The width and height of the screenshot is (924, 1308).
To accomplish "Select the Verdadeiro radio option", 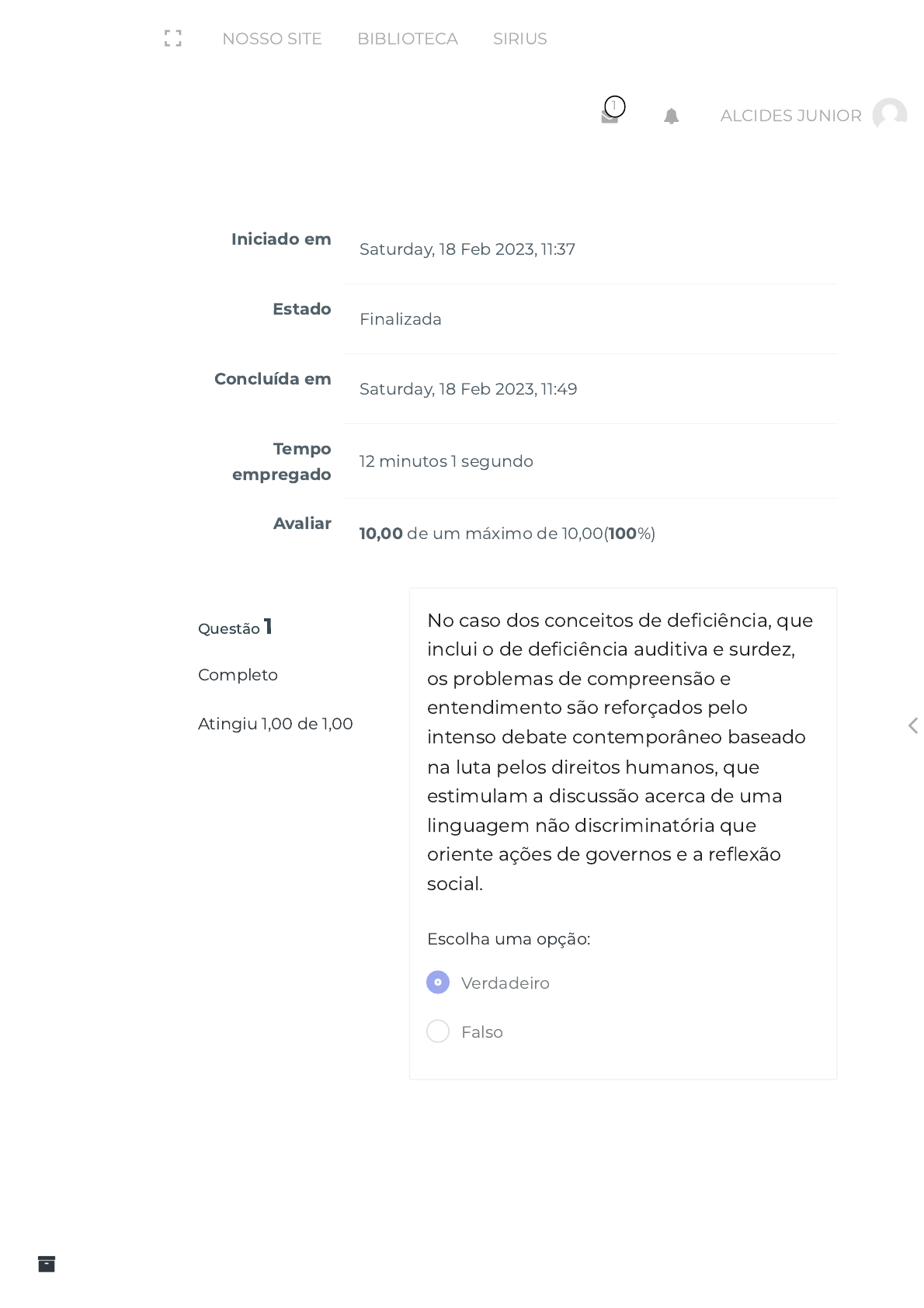I will [438, 983].
